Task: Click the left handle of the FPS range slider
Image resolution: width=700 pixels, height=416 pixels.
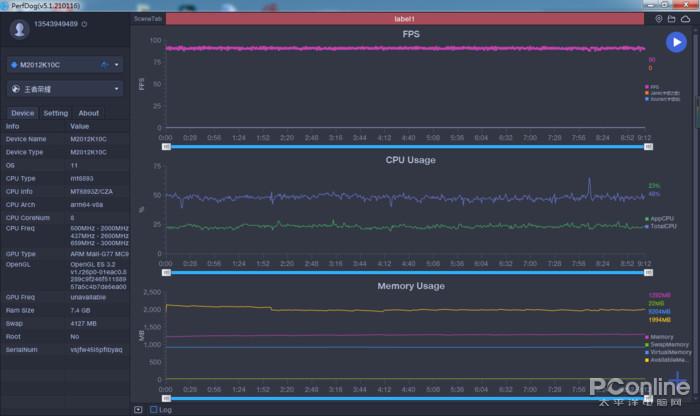Action: 166,146
